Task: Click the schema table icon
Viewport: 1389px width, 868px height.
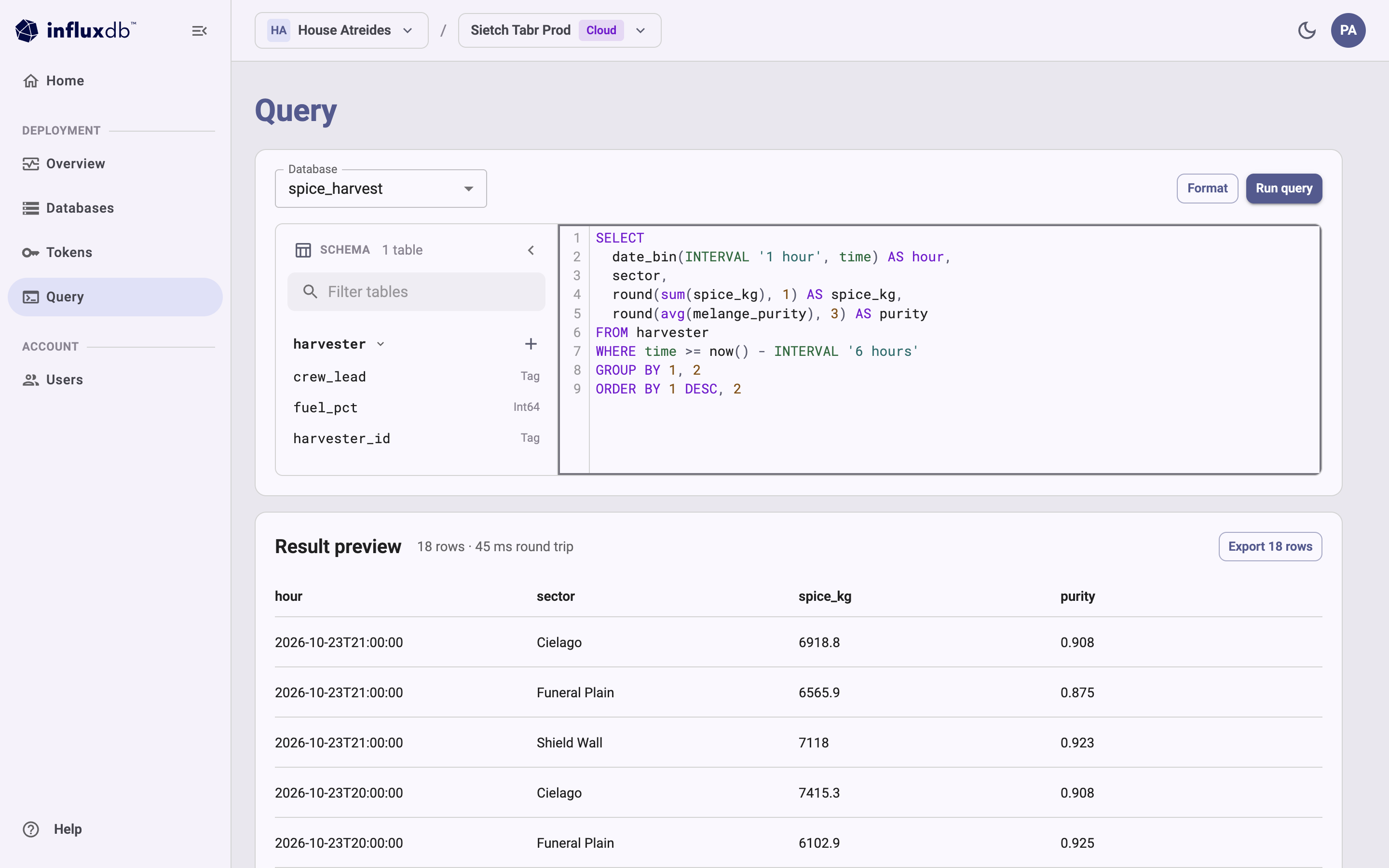Action: click(303, 250)
